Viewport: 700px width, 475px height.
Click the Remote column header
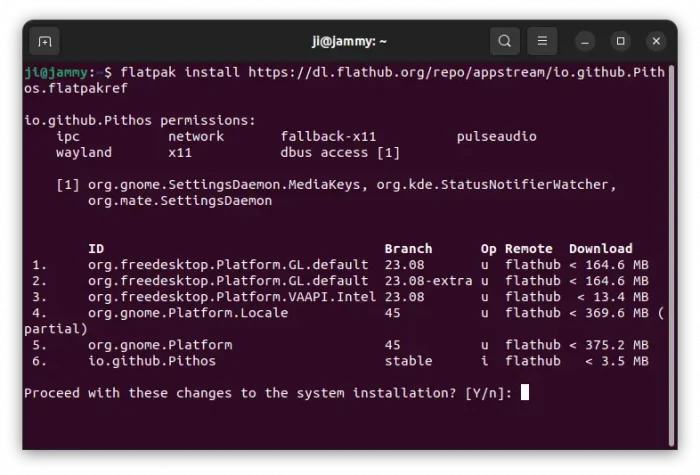pyautogui.click(x=528, y=249)
